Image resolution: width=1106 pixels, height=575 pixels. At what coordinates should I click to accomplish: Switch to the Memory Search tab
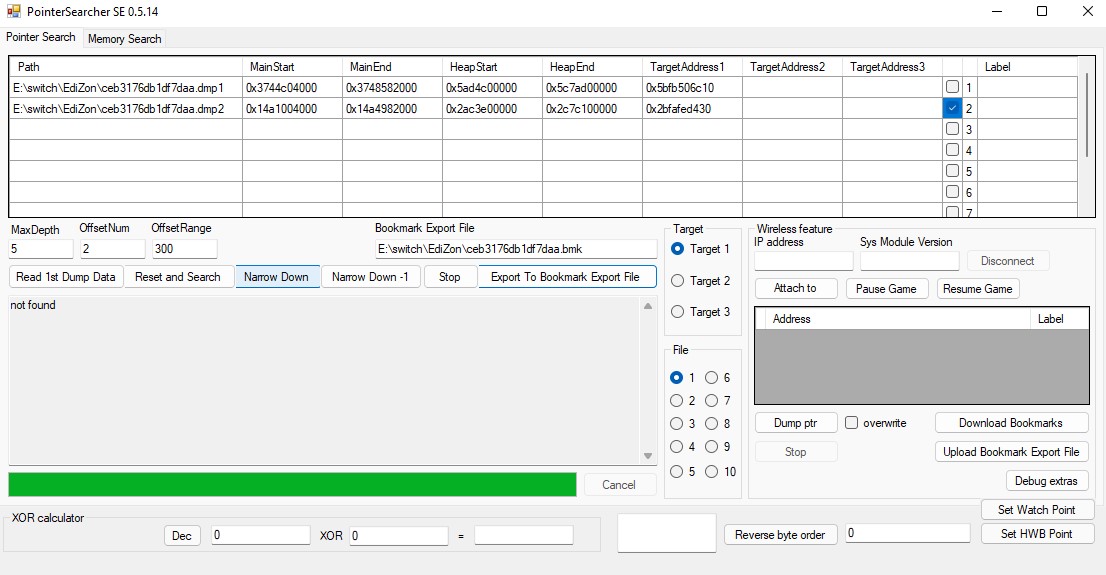coord(125,39)
